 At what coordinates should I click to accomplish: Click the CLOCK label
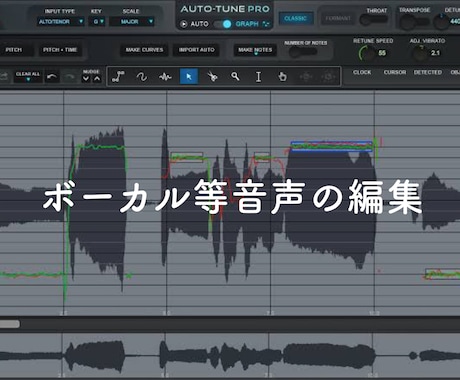[x=362, y=72]
